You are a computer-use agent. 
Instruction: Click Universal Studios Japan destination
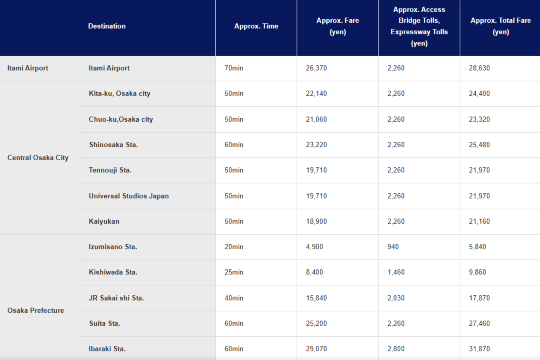(x=129, y=196)
